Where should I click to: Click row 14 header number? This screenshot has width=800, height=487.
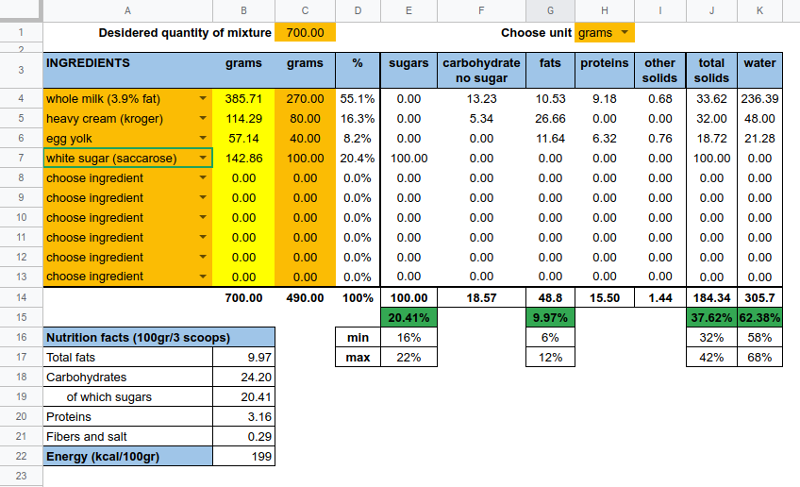coord(19,297)
